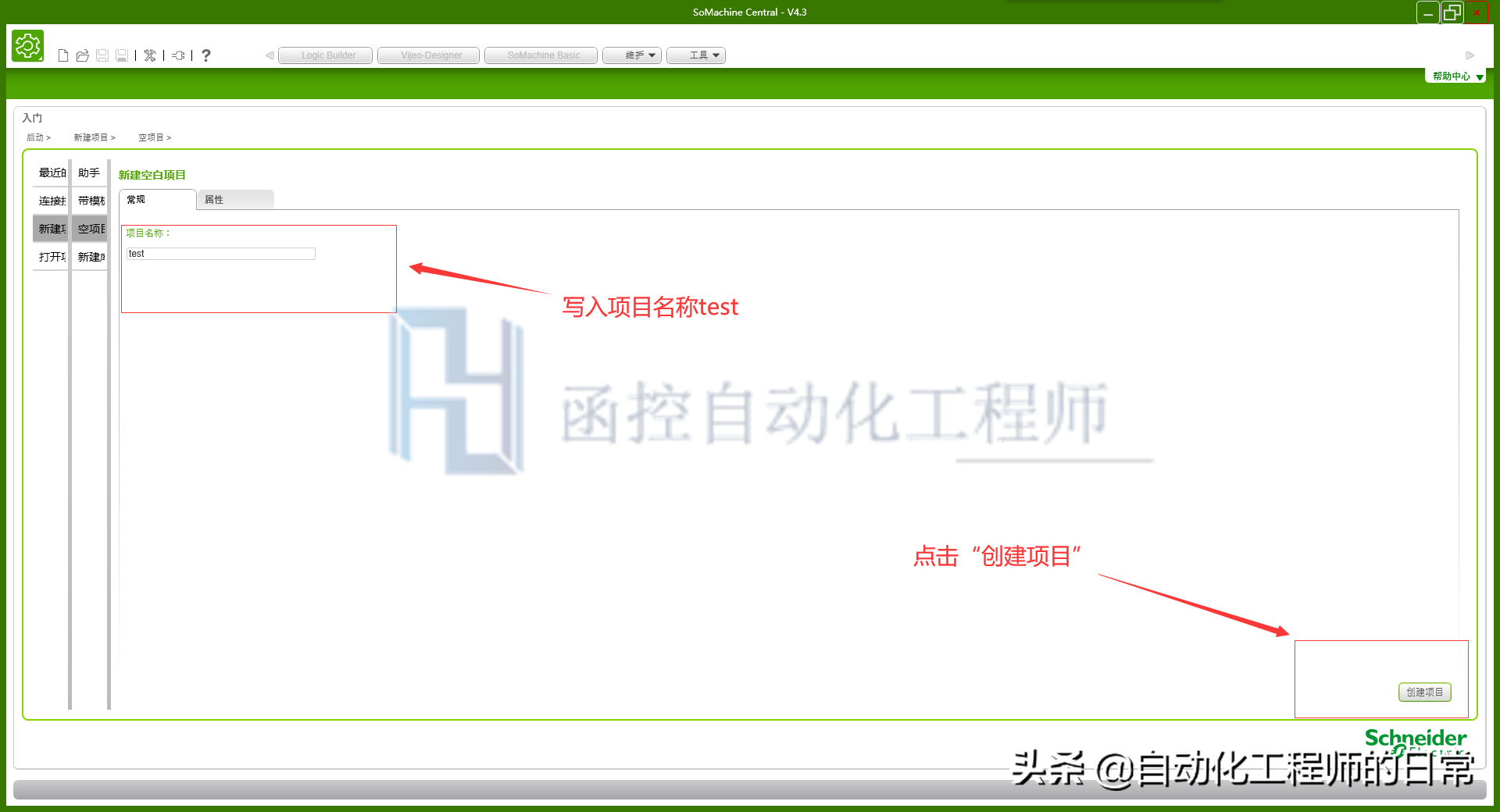Open the 帮助中心 dropdown
This screenshot has width=1500, height=812.
pyautogui.click(x=1456, y=77)
